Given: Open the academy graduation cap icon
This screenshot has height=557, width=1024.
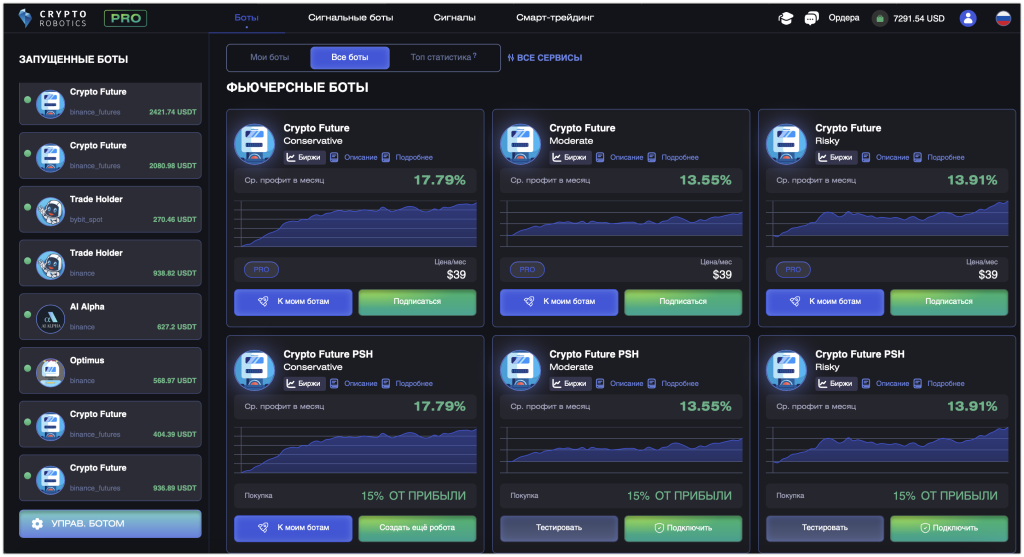Looking at the screenshot, I should pos(786,18).
